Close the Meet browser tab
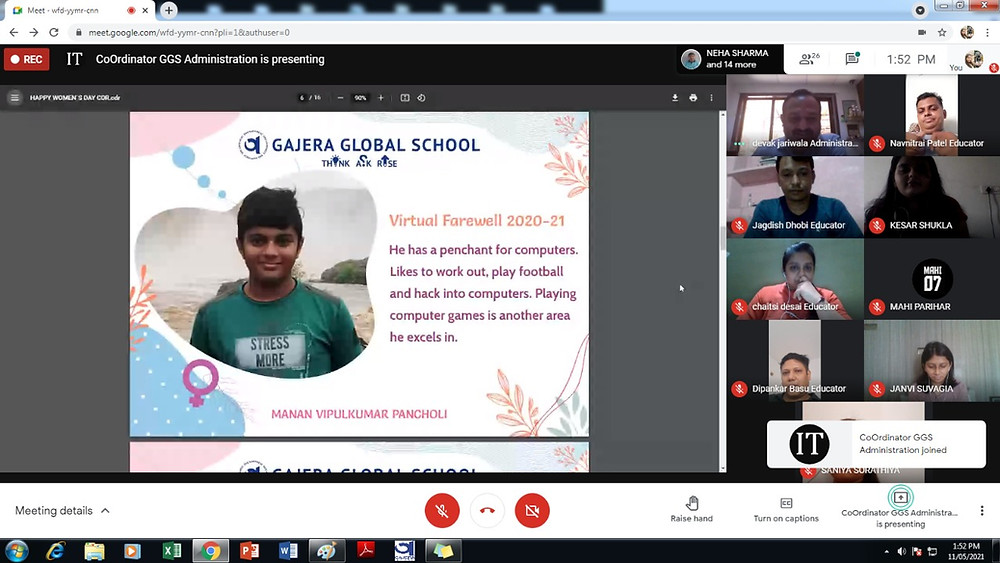 [x=145, y=10]
